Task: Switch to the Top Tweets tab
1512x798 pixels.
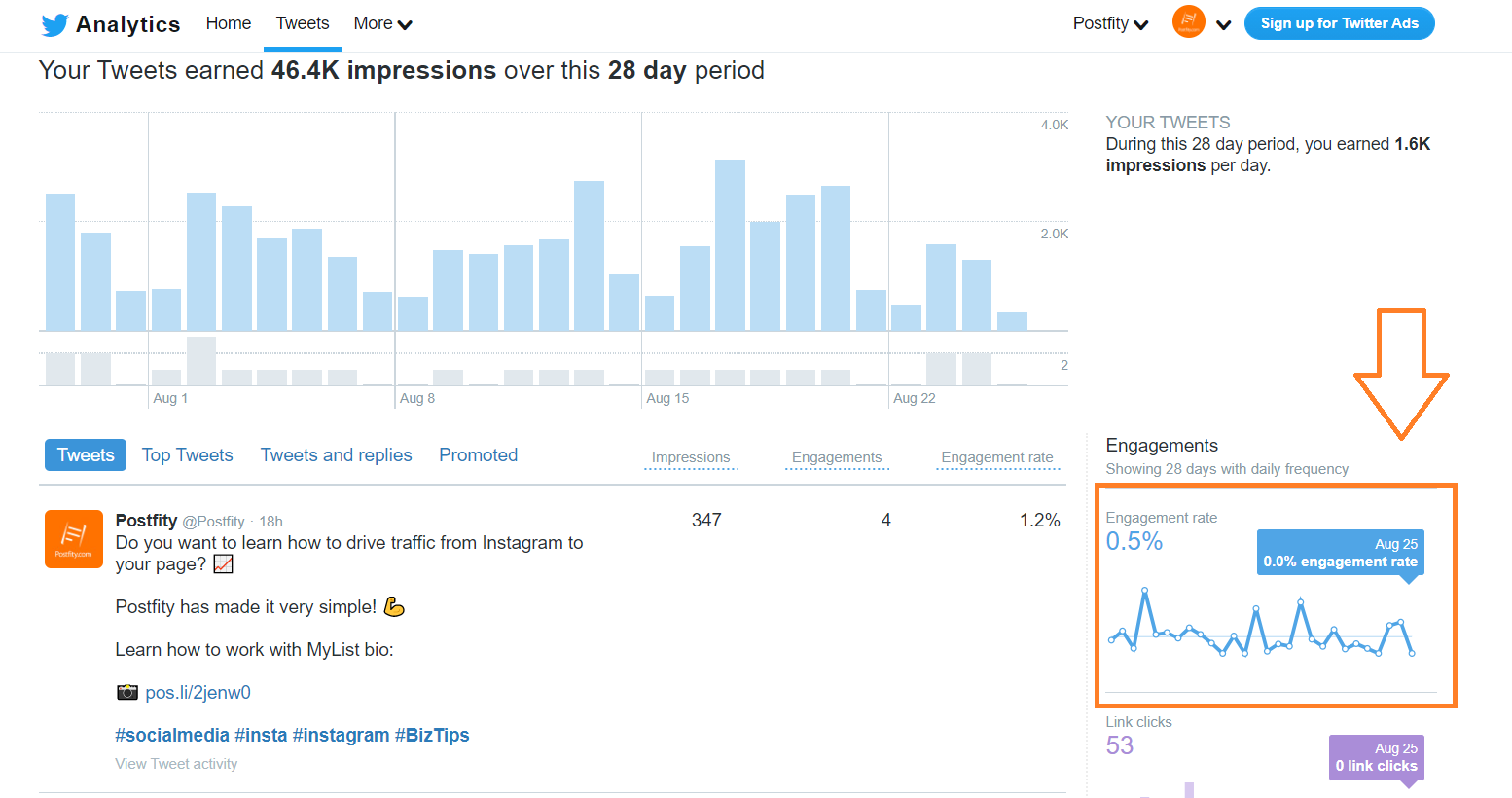Action: [x=187, y=454]
